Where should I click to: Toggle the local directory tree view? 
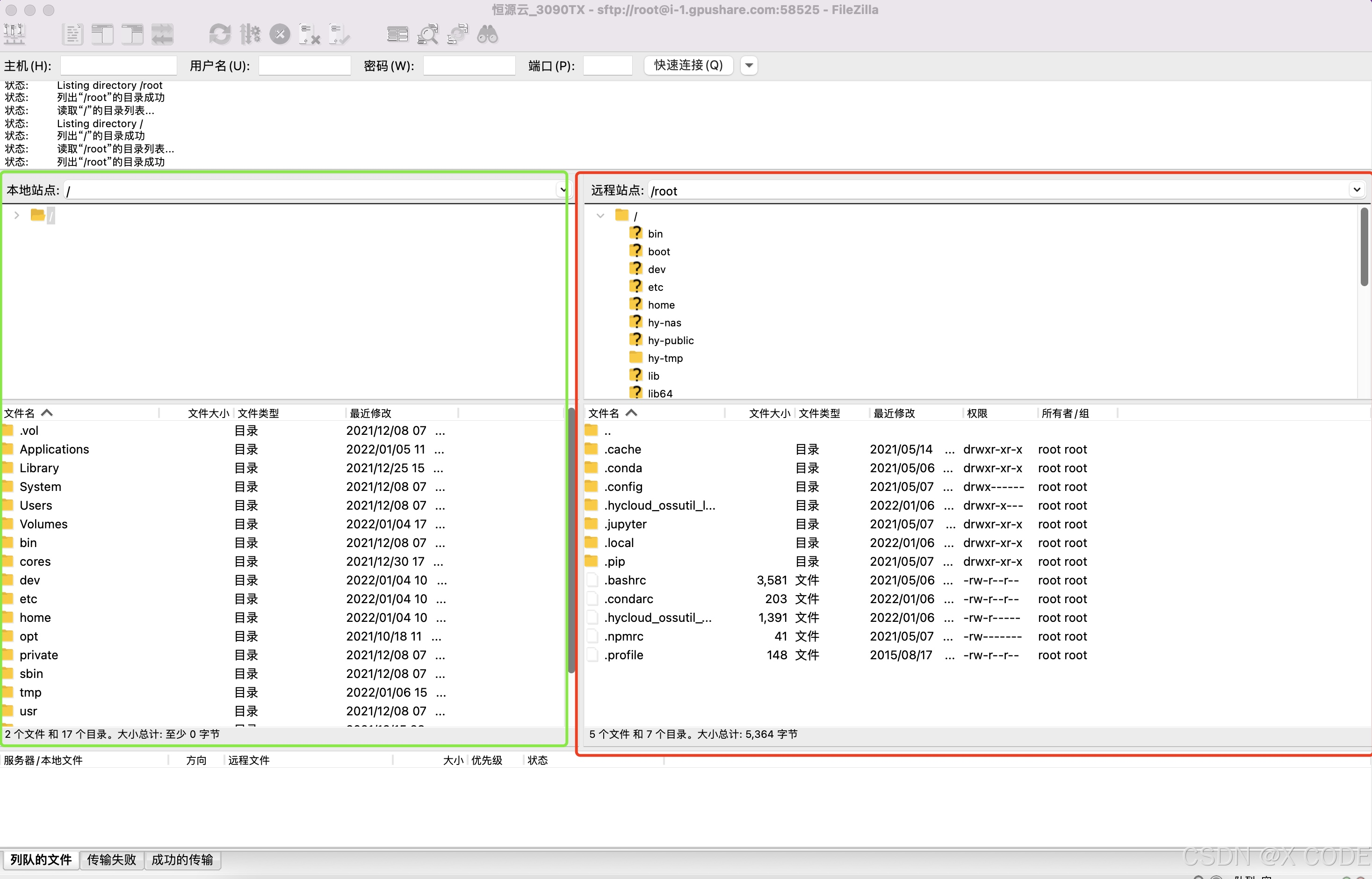click(103, 34)
